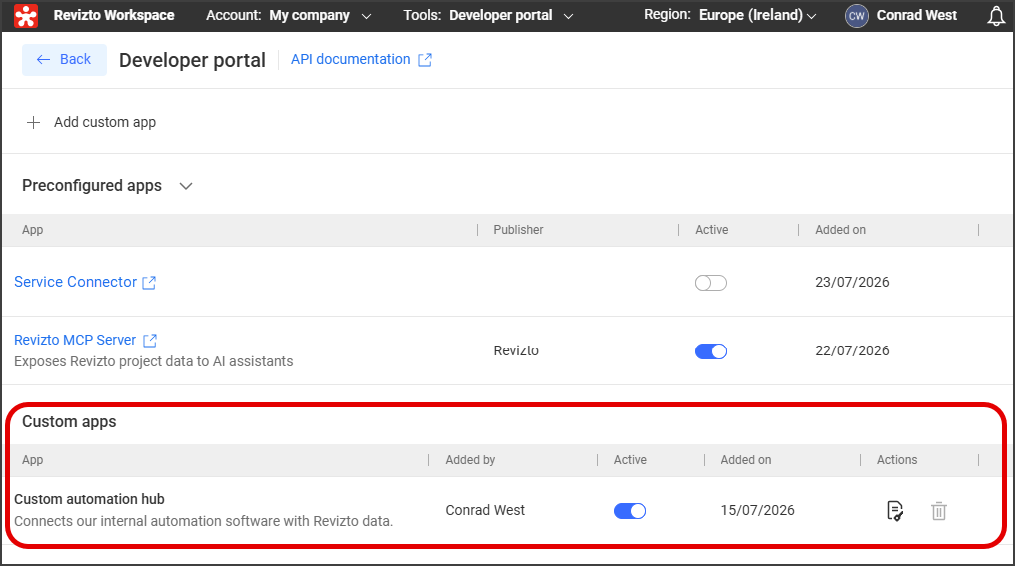The image size is (1015, 566).
Task: Click the Developer portal page heading
Action: [x=192, y=60]
